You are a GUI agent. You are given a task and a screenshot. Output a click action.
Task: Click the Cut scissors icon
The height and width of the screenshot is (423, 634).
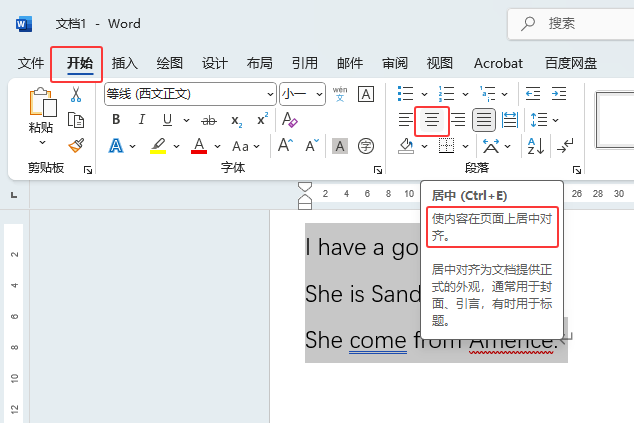click(76, 94)
